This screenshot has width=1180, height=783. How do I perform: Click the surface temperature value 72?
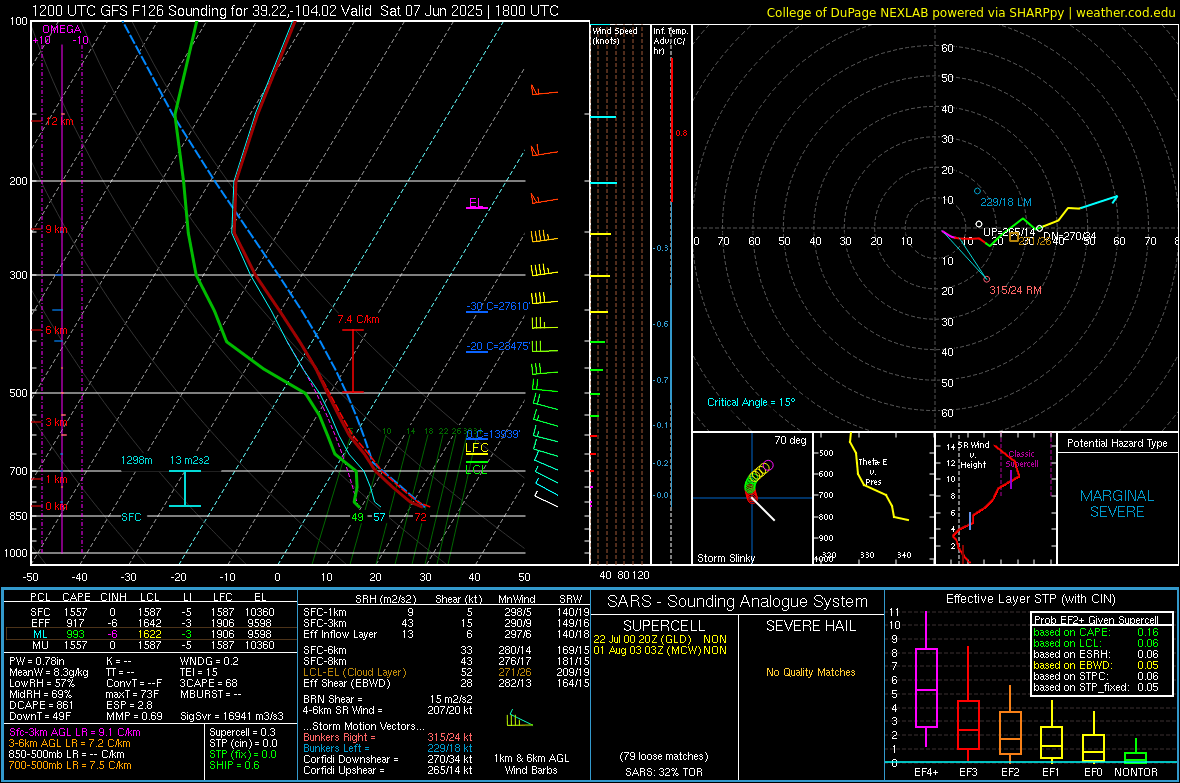click(420, 516)
